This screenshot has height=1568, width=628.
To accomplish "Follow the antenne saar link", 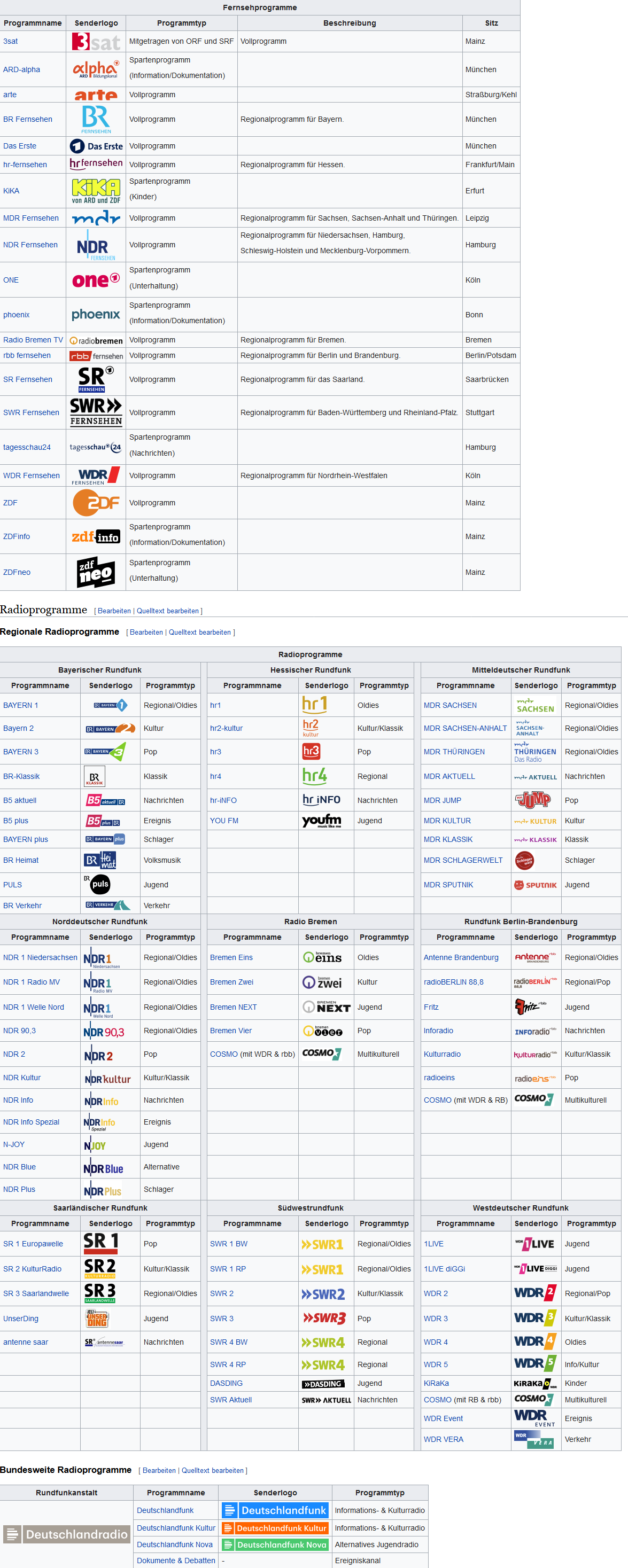I will click(26, 1342).
